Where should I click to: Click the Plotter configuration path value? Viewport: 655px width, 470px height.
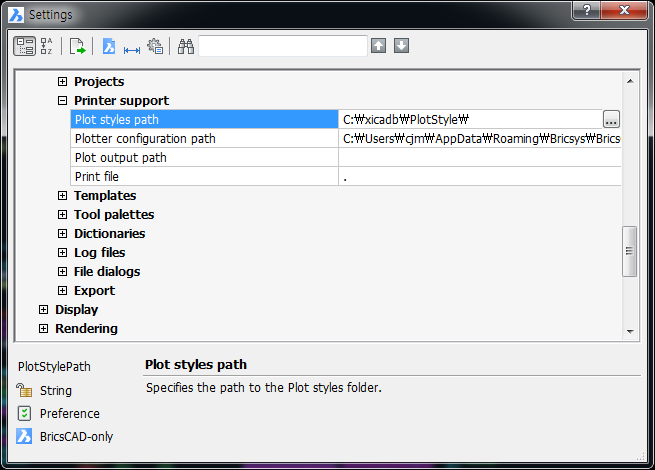click(x=480, y=138)
